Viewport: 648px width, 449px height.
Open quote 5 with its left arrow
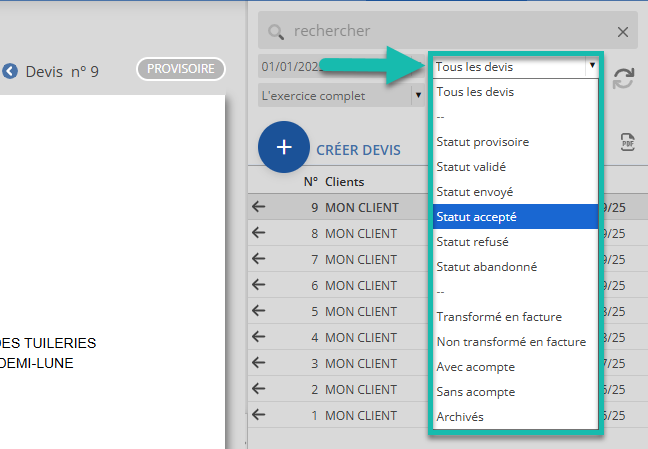point(260,311)
